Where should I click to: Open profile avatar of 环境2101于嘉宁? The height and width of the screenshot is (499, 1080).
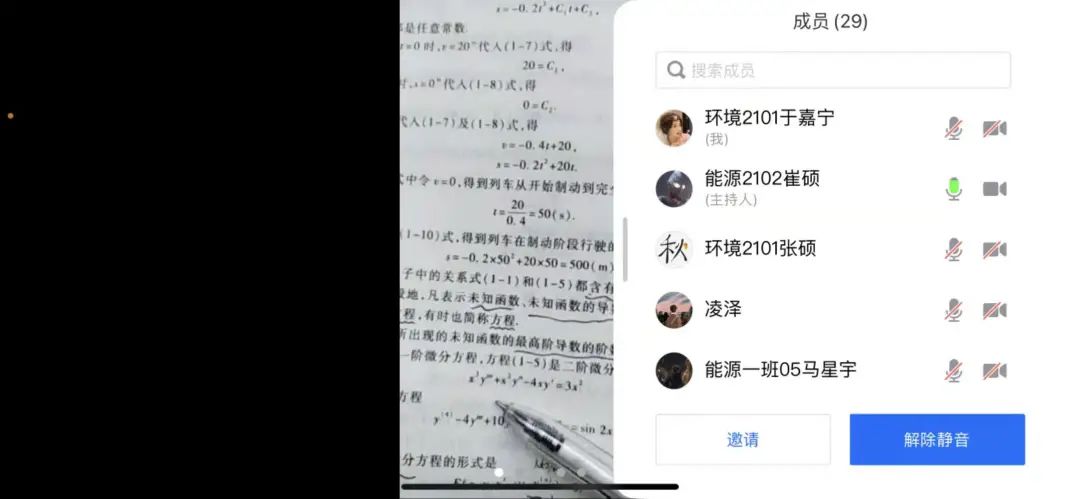674,128
